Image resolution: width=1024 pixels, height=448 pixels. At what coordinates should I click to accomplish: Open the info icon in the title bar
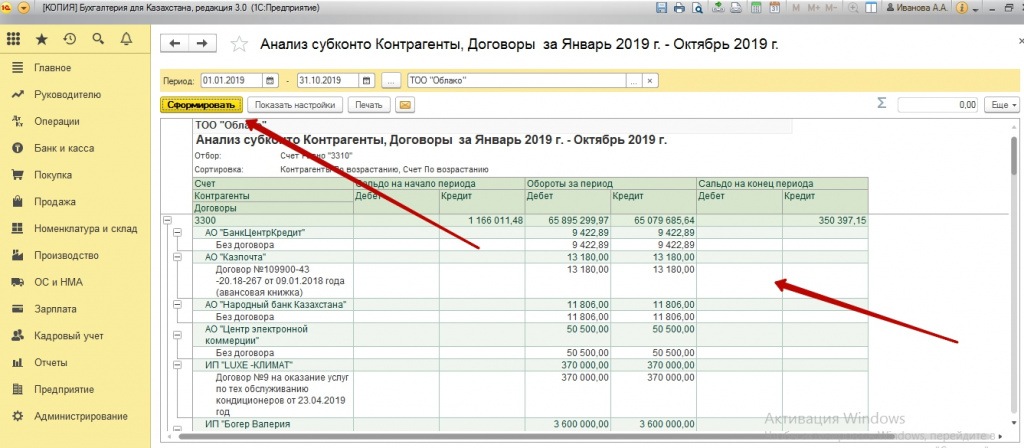tap(961, 8)
